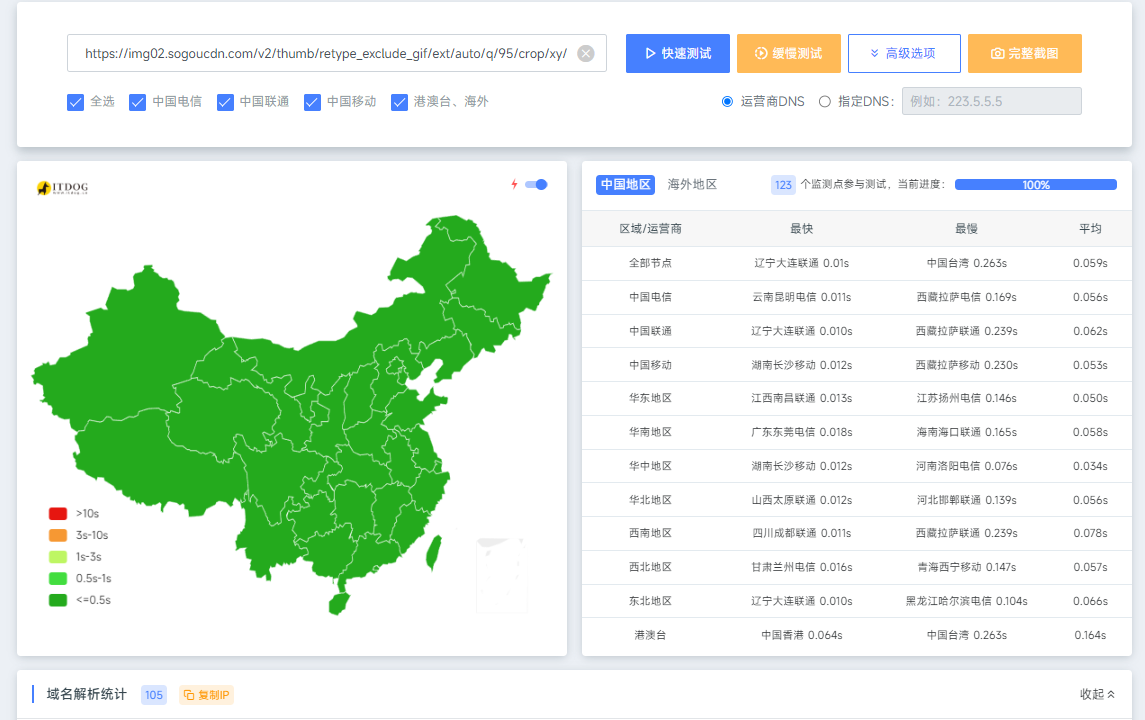Toggle the 港澳台、海外 checkbox
Viewport: 1145px width, 720px height.
[x=400, y=102]
